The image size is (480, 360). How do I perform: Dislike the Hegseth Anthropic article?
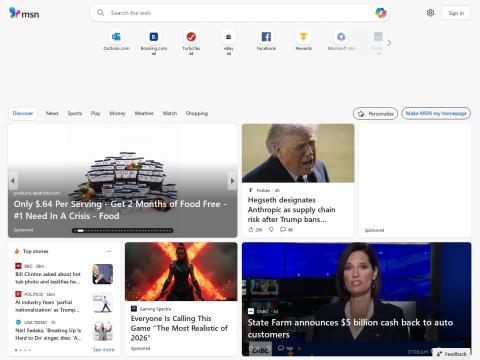click(x=271, y=230)
